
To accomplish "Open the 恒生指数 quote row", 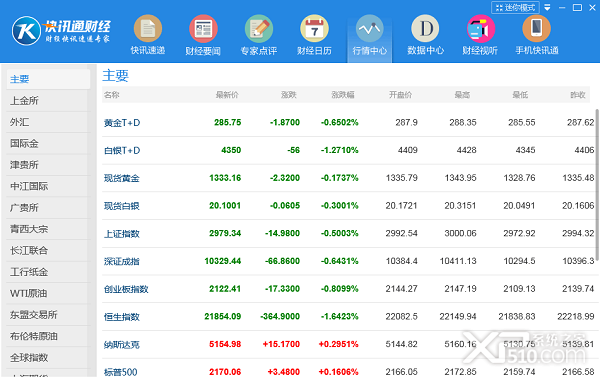I will [349, 316].
